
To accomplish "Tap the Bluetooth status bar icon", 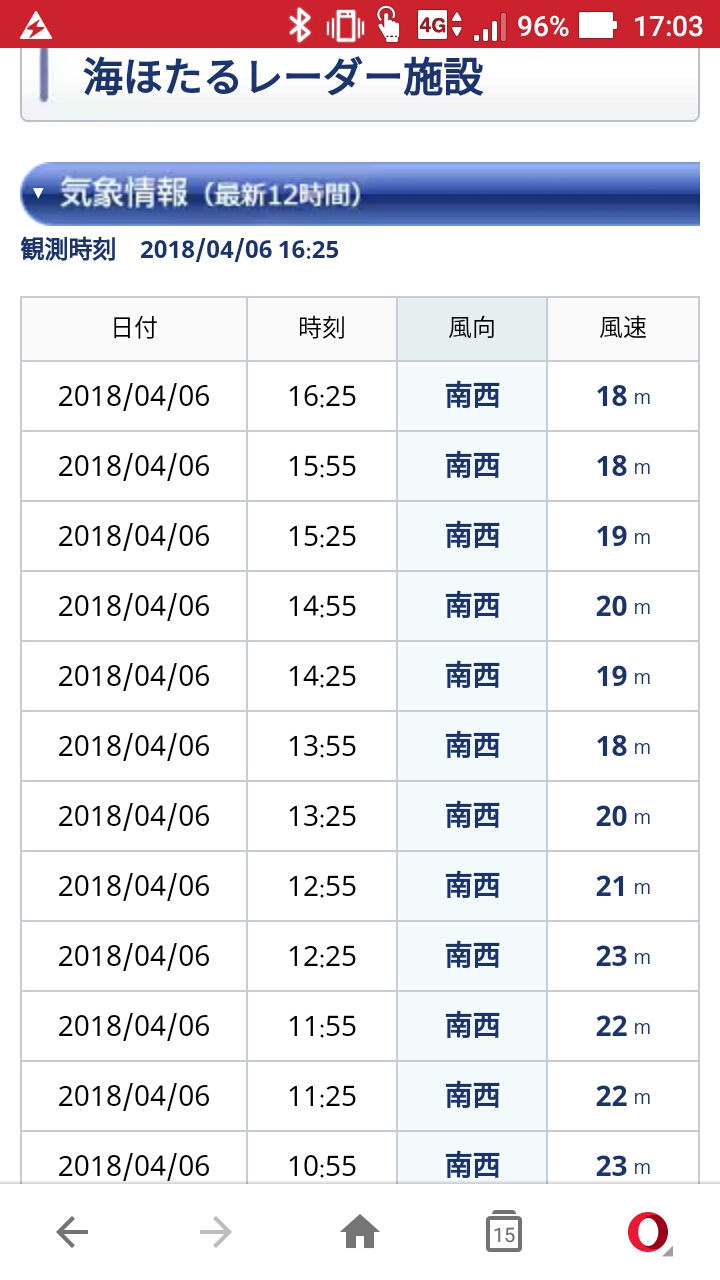I will tap(299, 25).
